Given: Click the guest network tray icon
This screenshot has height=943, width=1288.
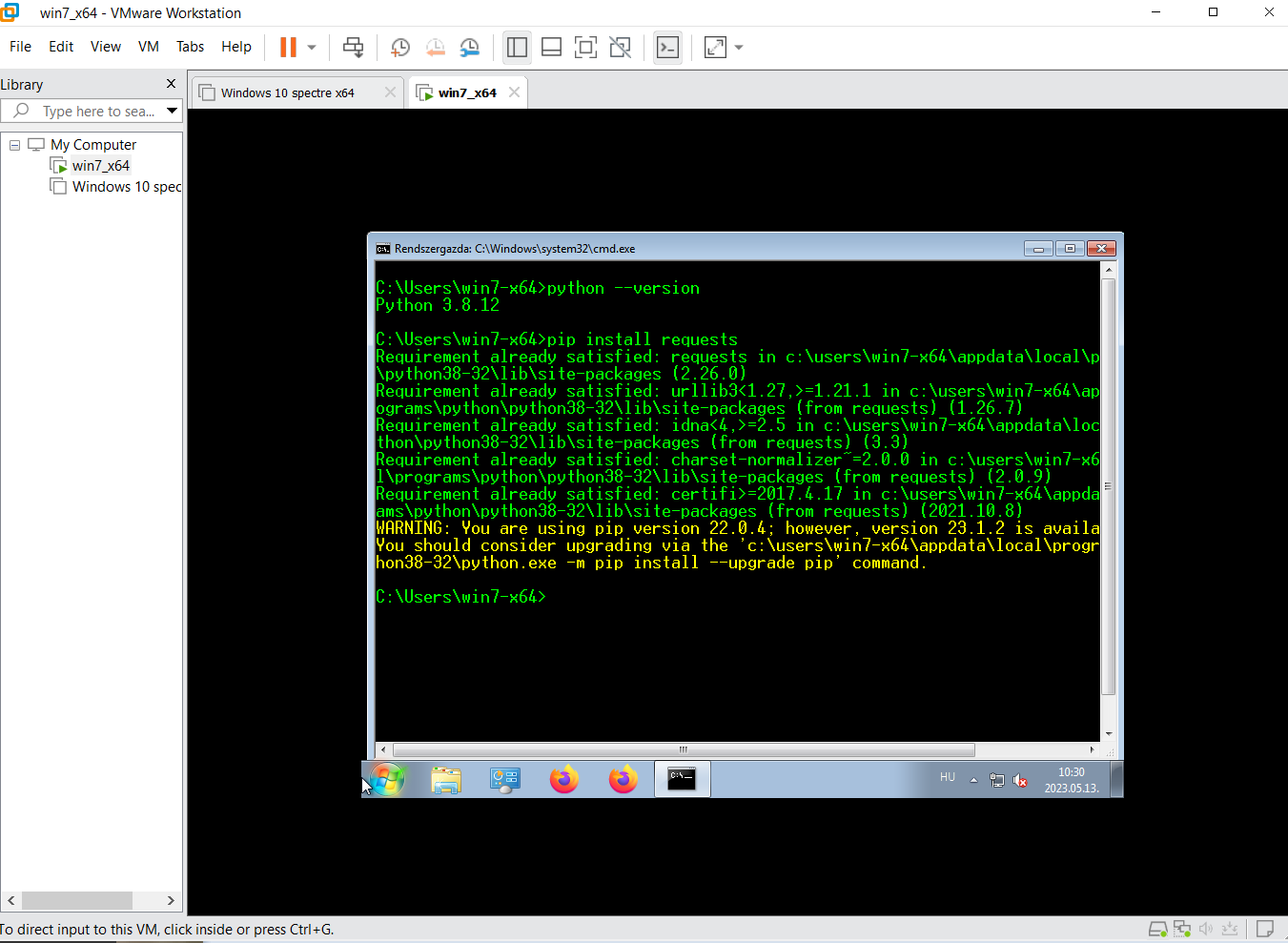Looking at the screenshot, I should (997, 780).
